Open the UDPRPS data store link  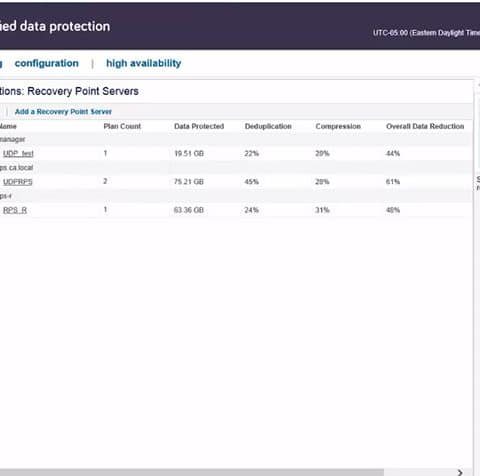[18, 182]
